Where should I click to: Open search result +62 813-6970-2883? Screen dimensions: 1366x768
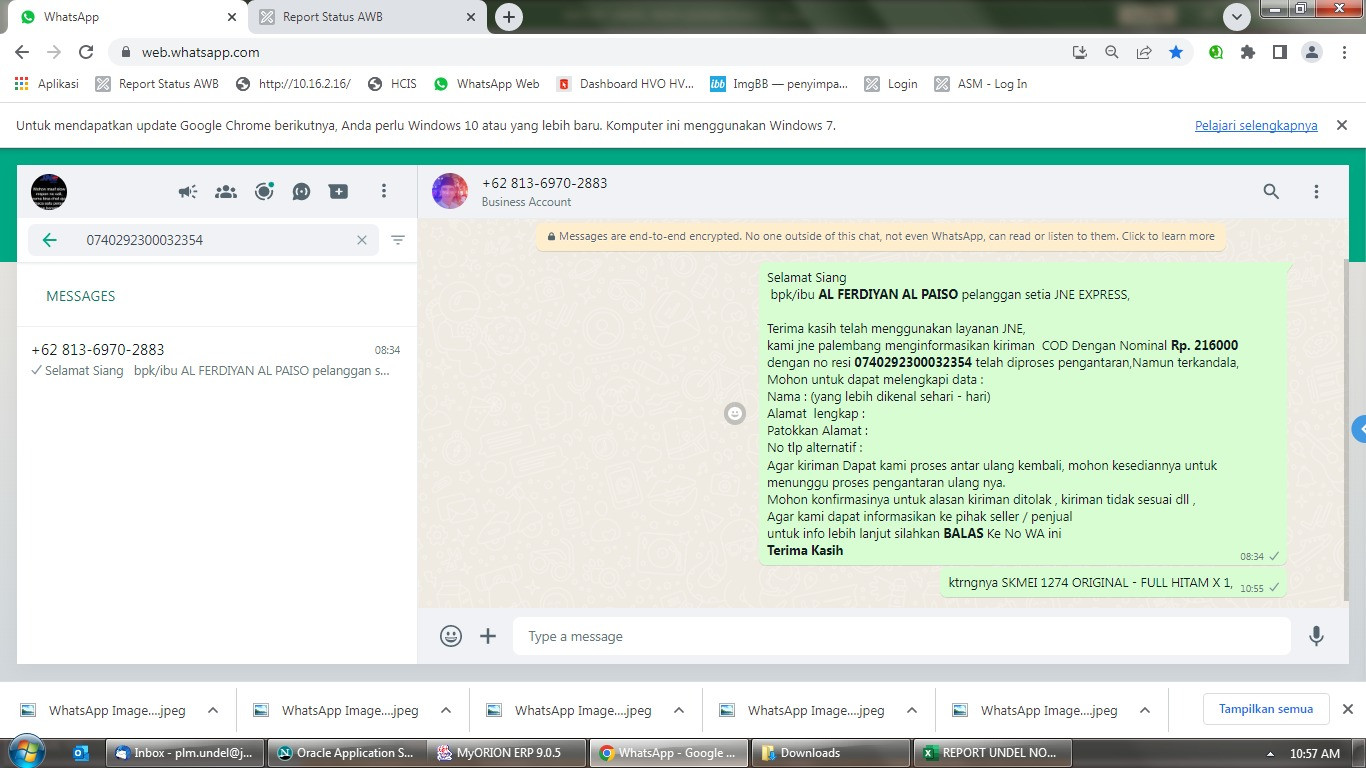click(x=216, y=360)
